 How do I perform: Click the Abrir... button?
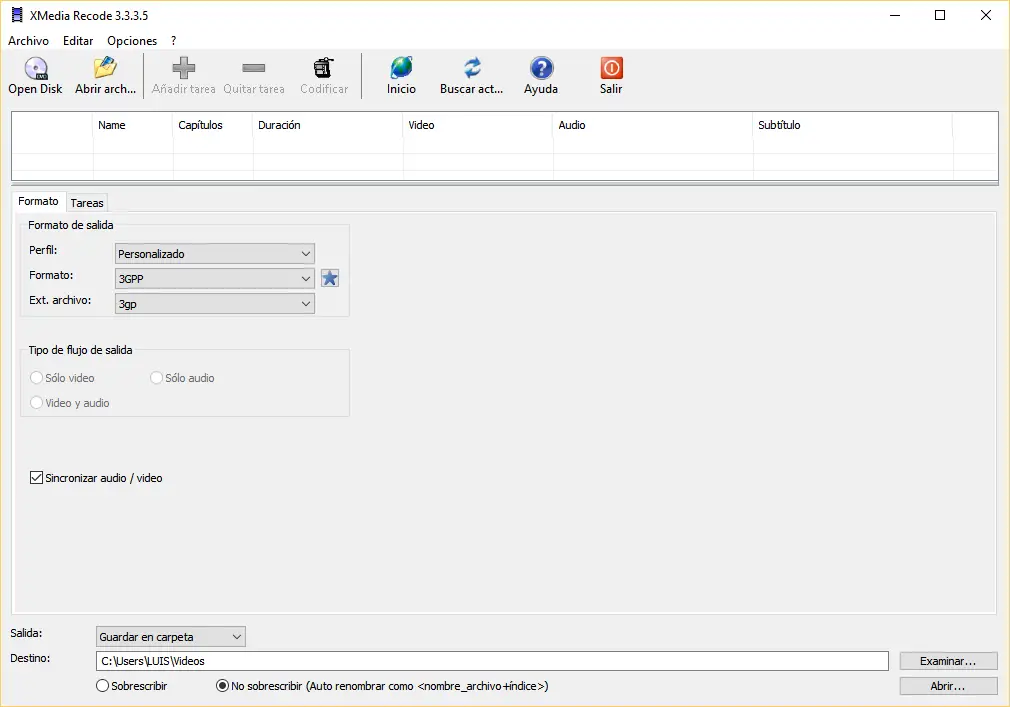tap(948, 686)
